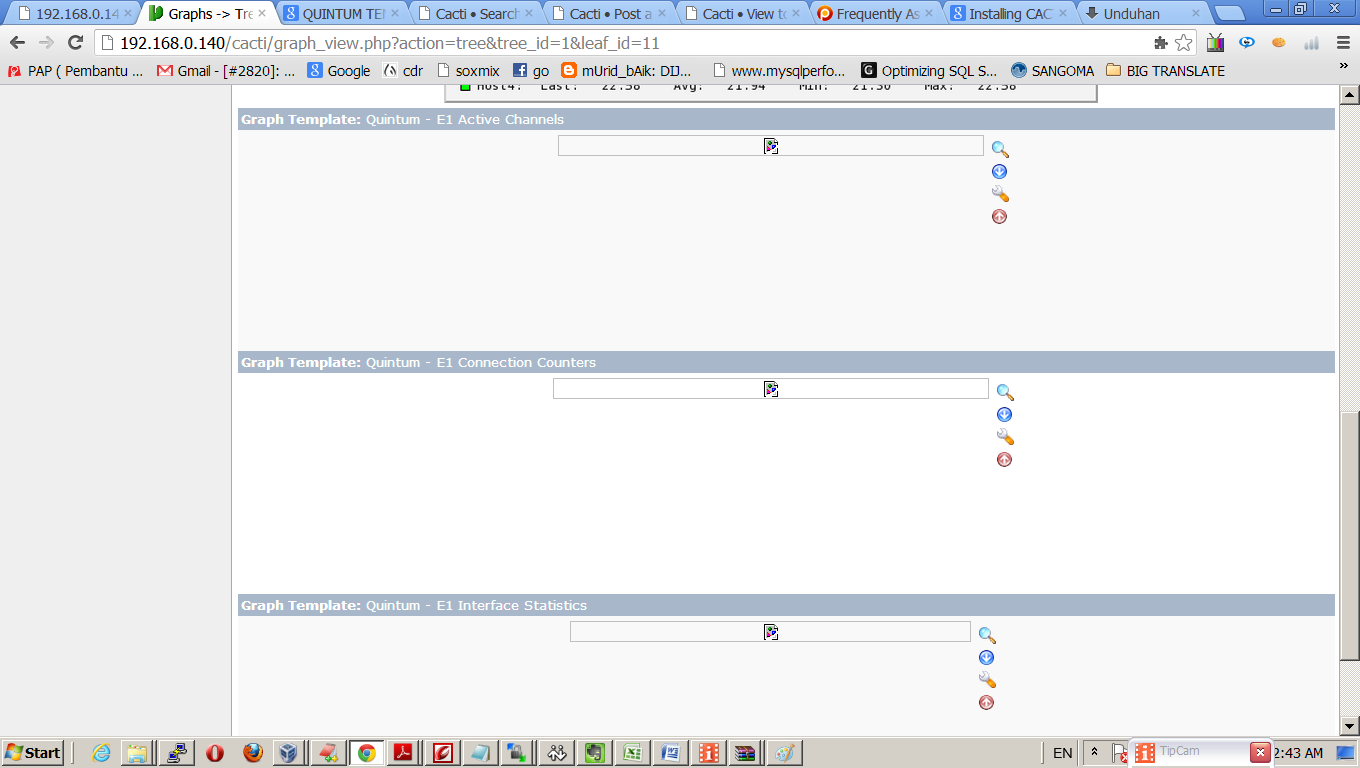
Task: Open the red PDF icon in taskbar
Action: (403, 753)
